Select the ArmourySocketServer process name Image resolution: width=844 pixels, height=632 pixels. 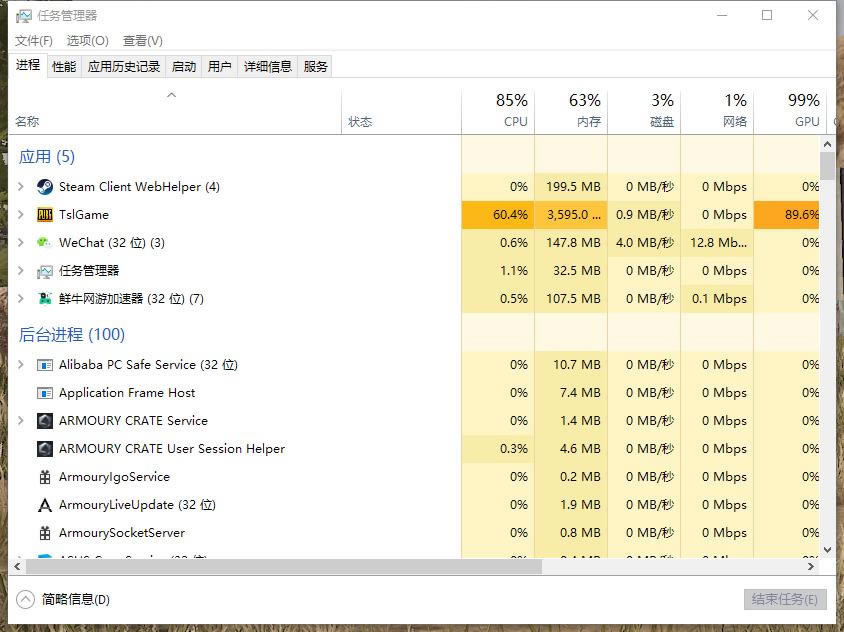[122, 533]
